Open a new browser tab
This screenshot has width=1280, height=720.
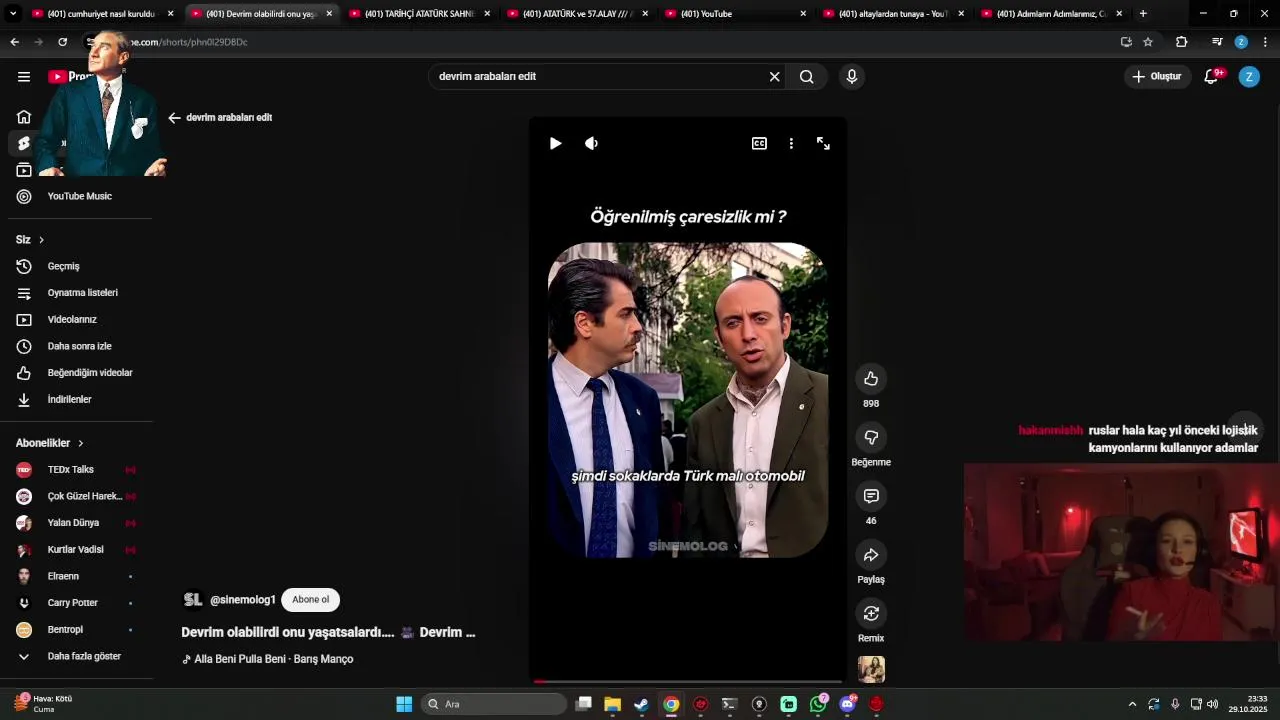tap(1143, 14)
